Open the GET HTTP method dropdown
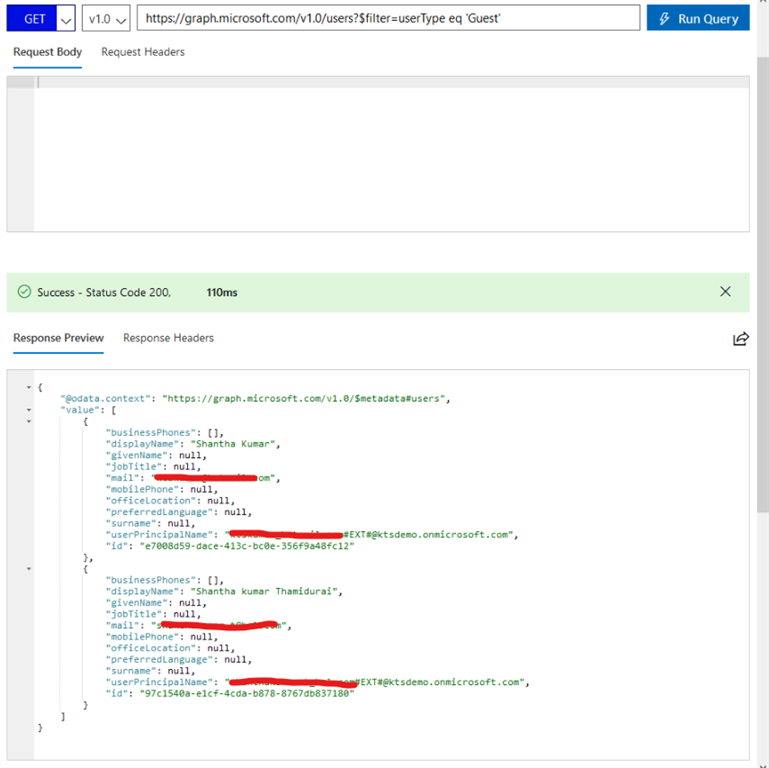The height and width of the screenshot is (768, 769). coord(66,19)
